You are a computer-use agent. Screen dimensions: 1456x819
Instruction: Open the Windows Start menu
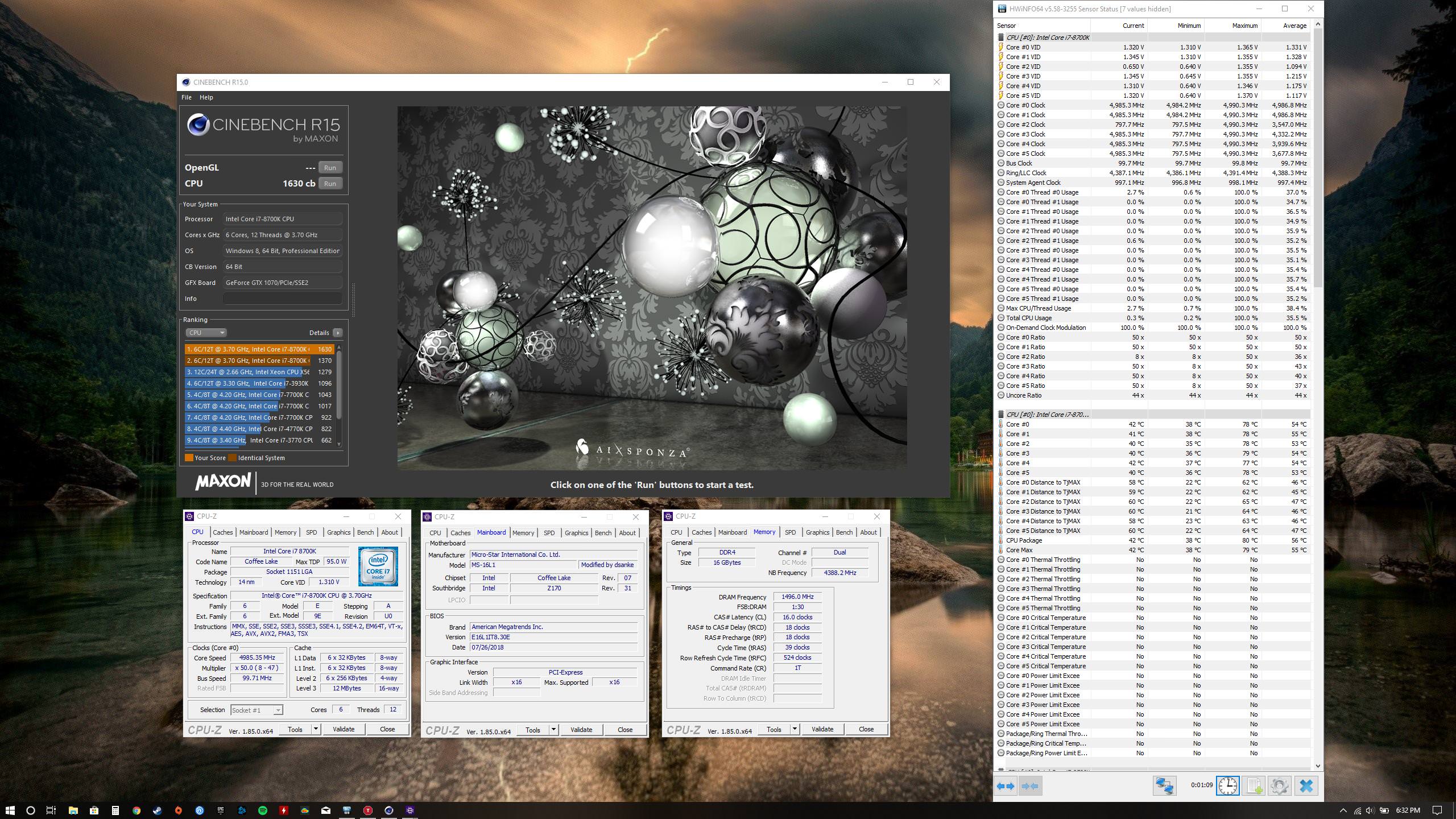click(10, 810)
